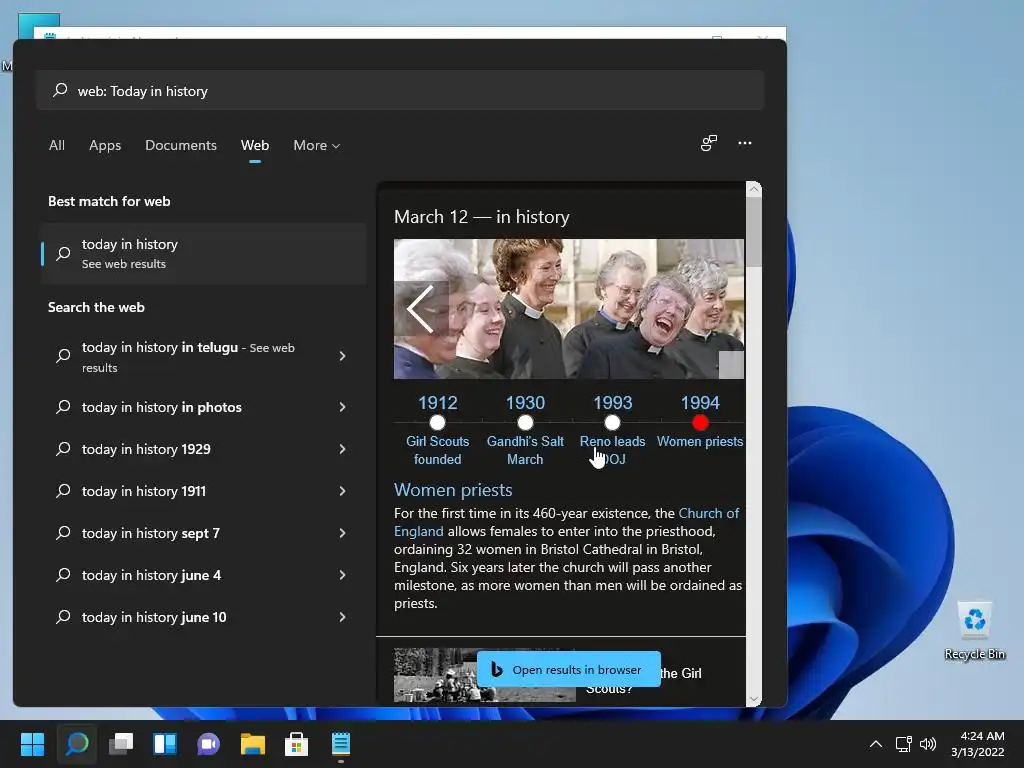The width and height of the screenshot is (1024, 768).
Task: Open the 'Gandhi's Salt March' link
Action: [525, 450]
